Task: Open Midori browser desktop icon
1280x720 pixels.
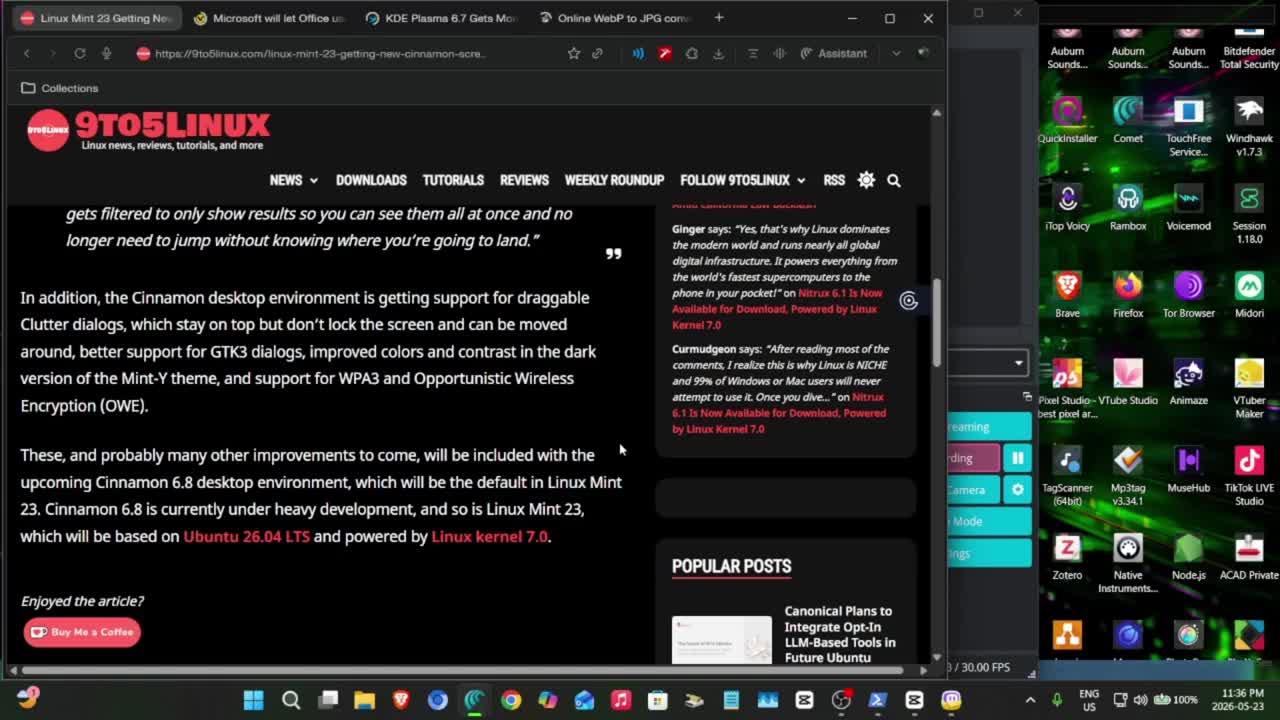Action: (x=1249, y=294)
